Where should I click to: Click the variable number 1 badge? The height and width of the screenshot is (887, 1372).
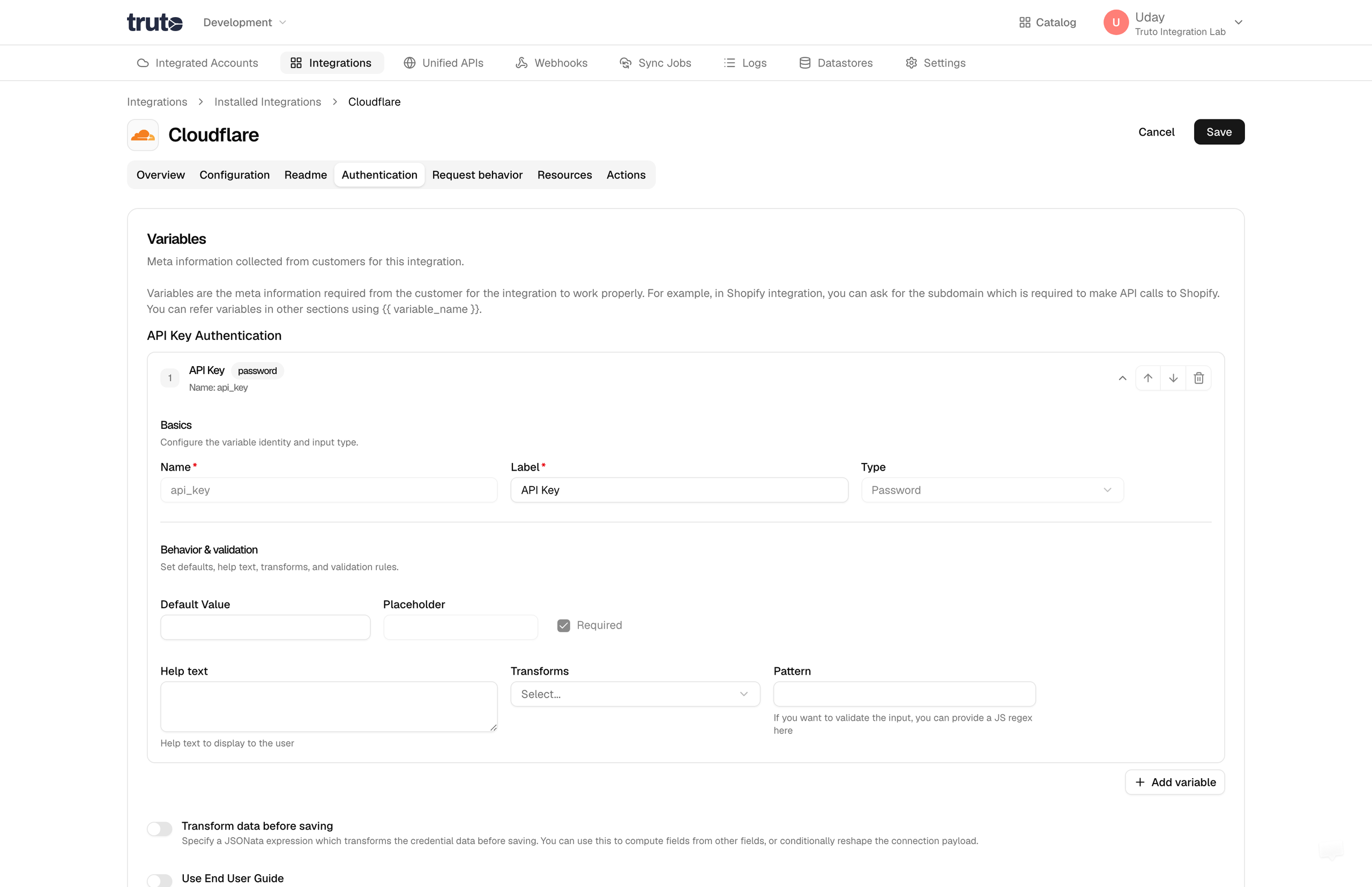click(x=170, y=378)
